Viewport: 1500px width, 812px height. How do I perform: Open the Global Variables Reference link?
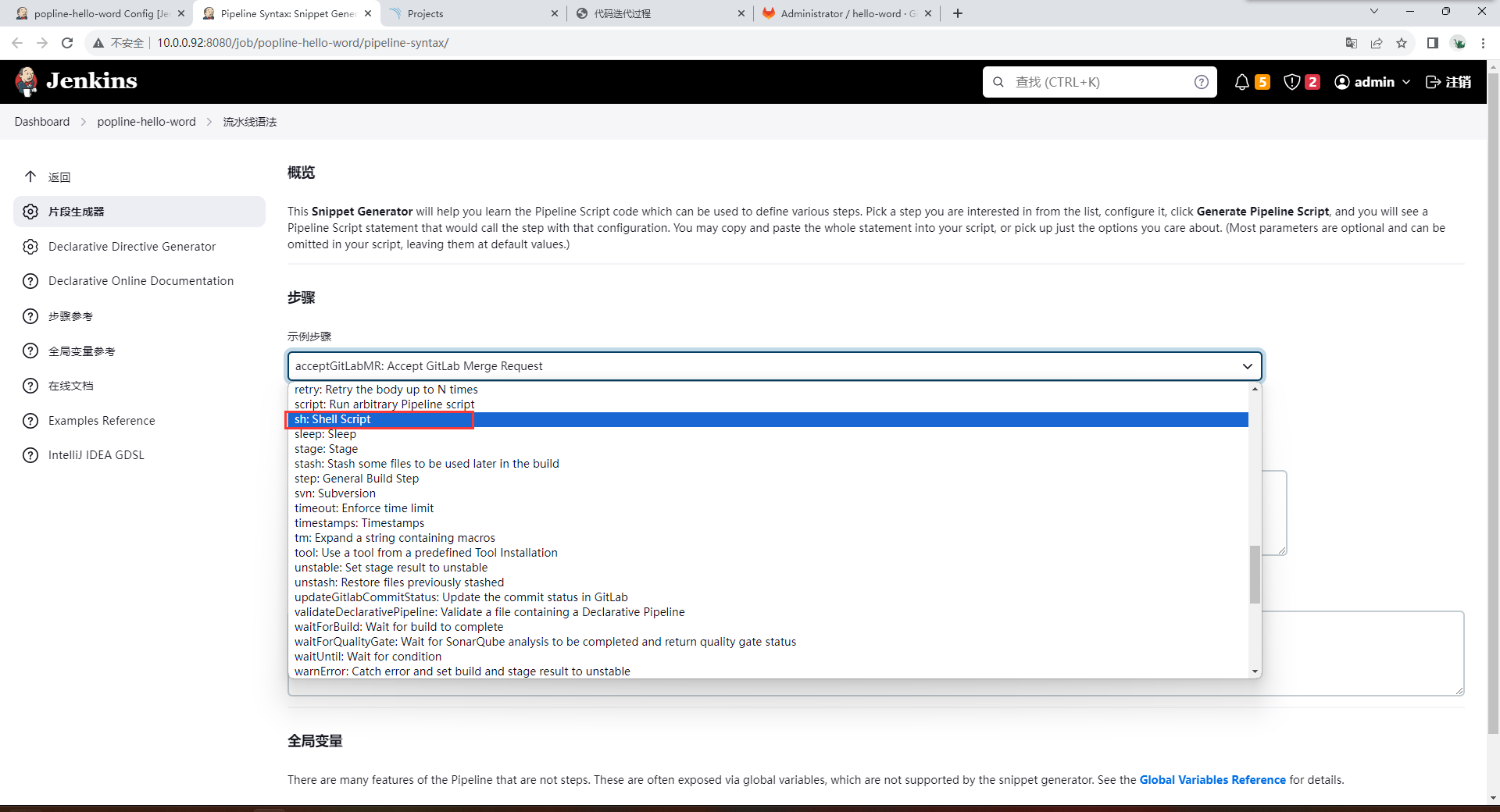point(1212,780)
